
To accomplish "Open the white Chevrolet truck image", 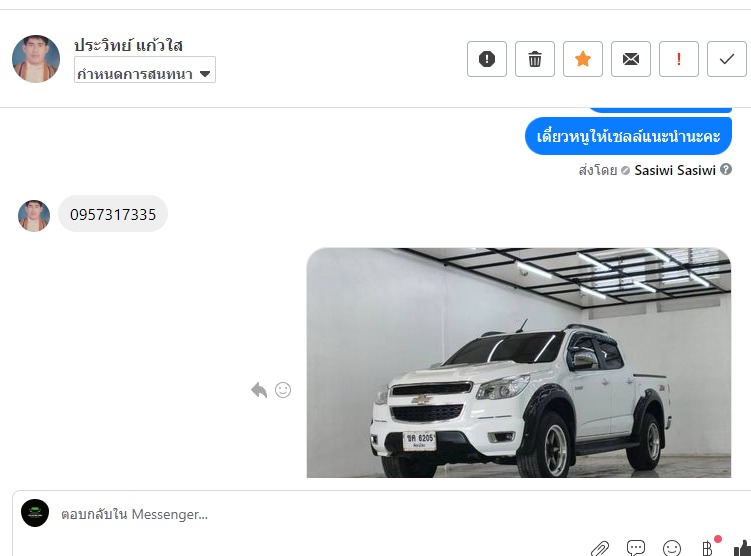I will click(519, 363).
